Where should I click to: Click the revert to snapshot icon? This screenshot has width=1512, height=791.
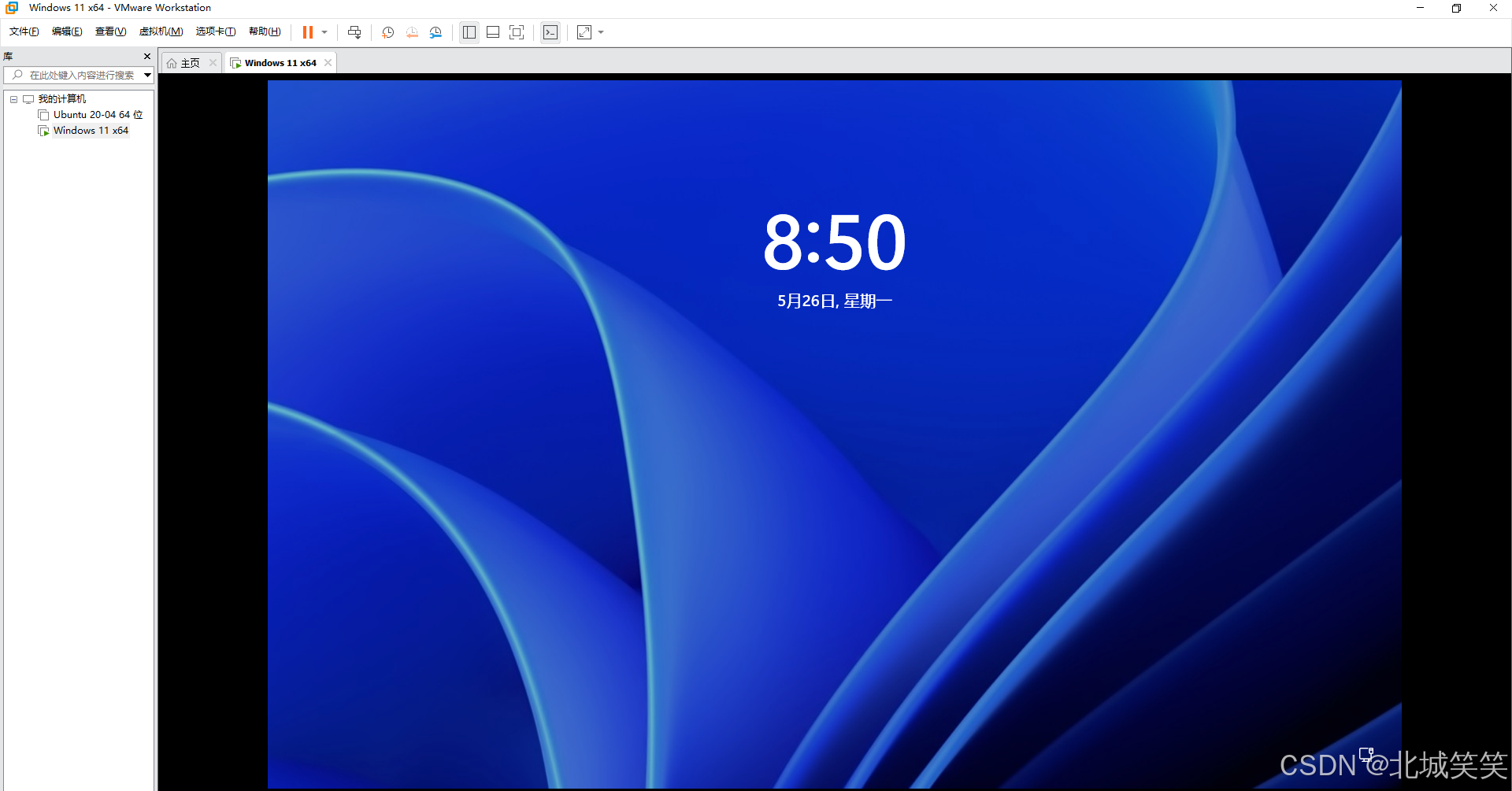click(x=412, y=32)
